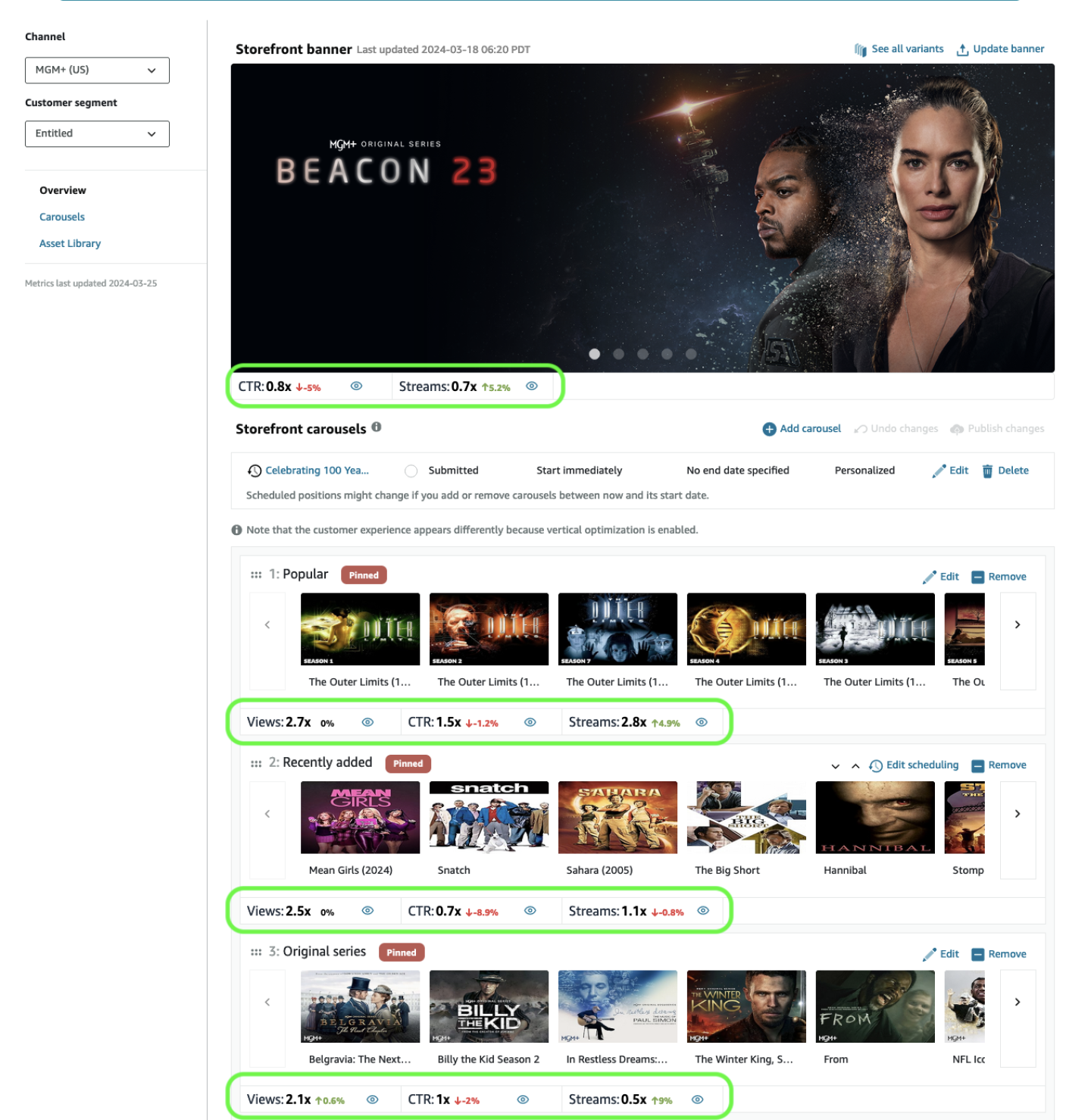This screenshot has height=1120, width=1091.
Task: Toggle eye icon beside Original series CTR 1x
Action: 523,1100
